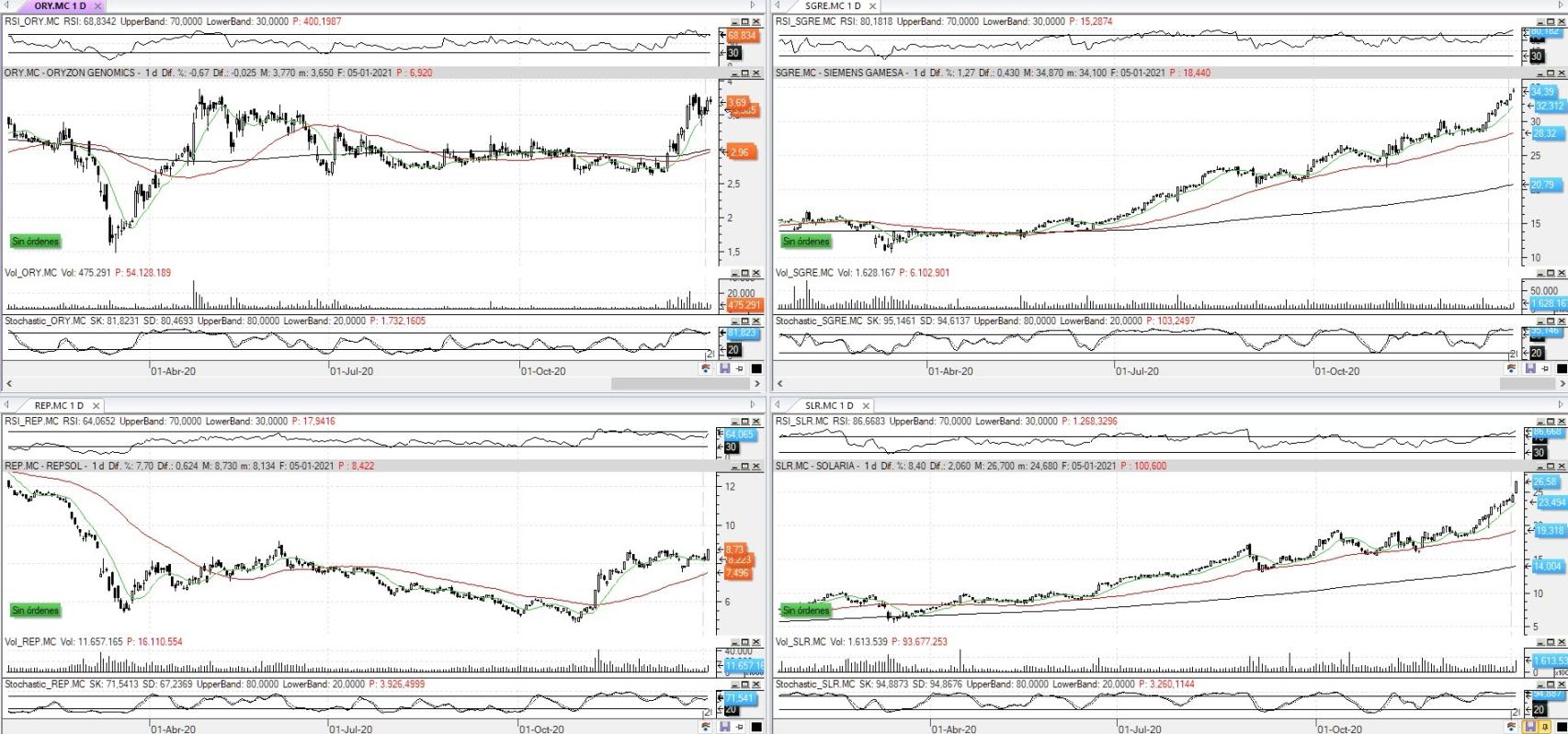Click 'Sin órdenes' label on ORYZON chart
This screenshot has width=1568, height=734.
pyautogui.click(x=35, y=242)
